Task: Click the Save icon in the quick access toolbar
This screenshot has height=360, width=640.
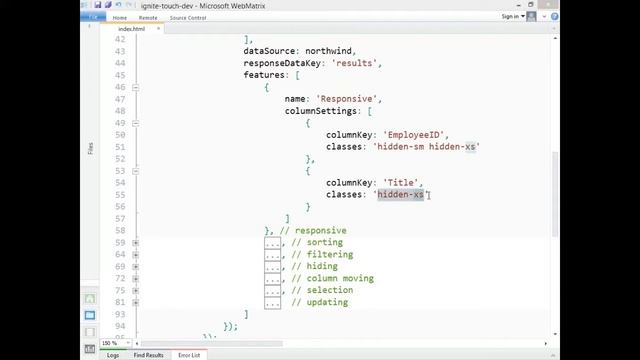Action: click(x=98, y=5)
